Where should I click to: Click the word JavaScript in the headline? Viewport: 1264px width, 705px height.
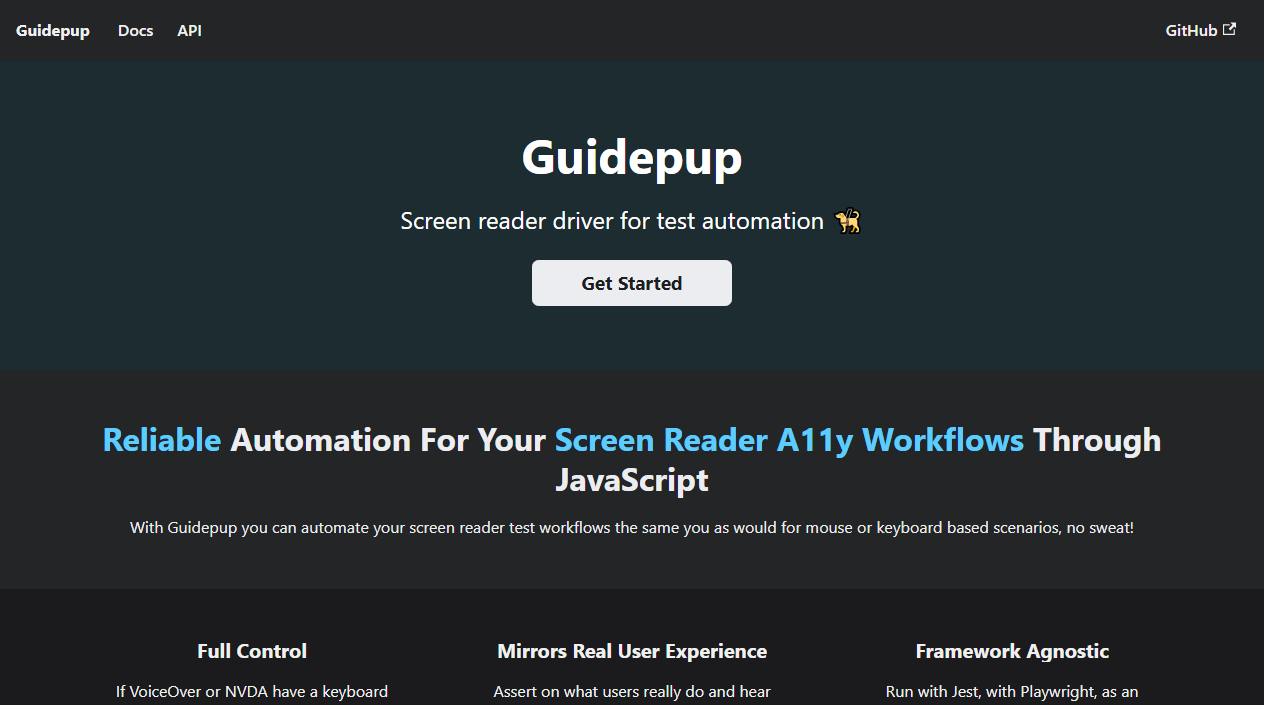tap(631, 480)
